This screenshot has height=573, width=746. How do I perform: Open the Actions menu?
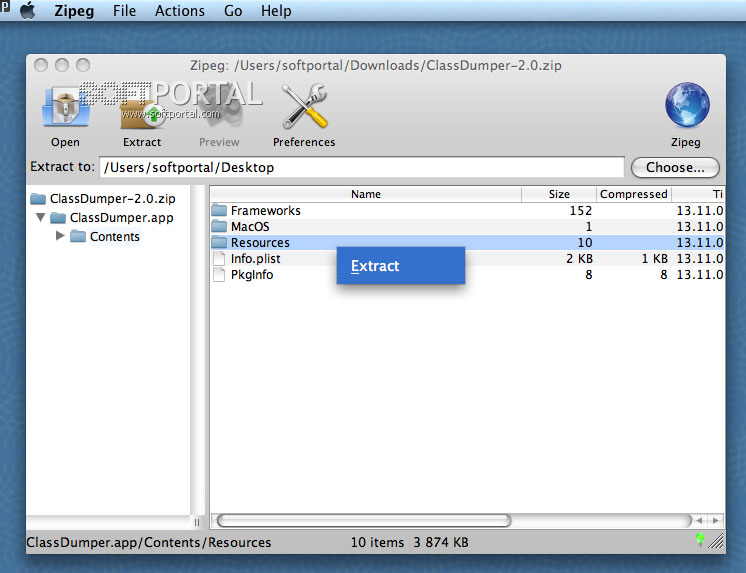179,10
